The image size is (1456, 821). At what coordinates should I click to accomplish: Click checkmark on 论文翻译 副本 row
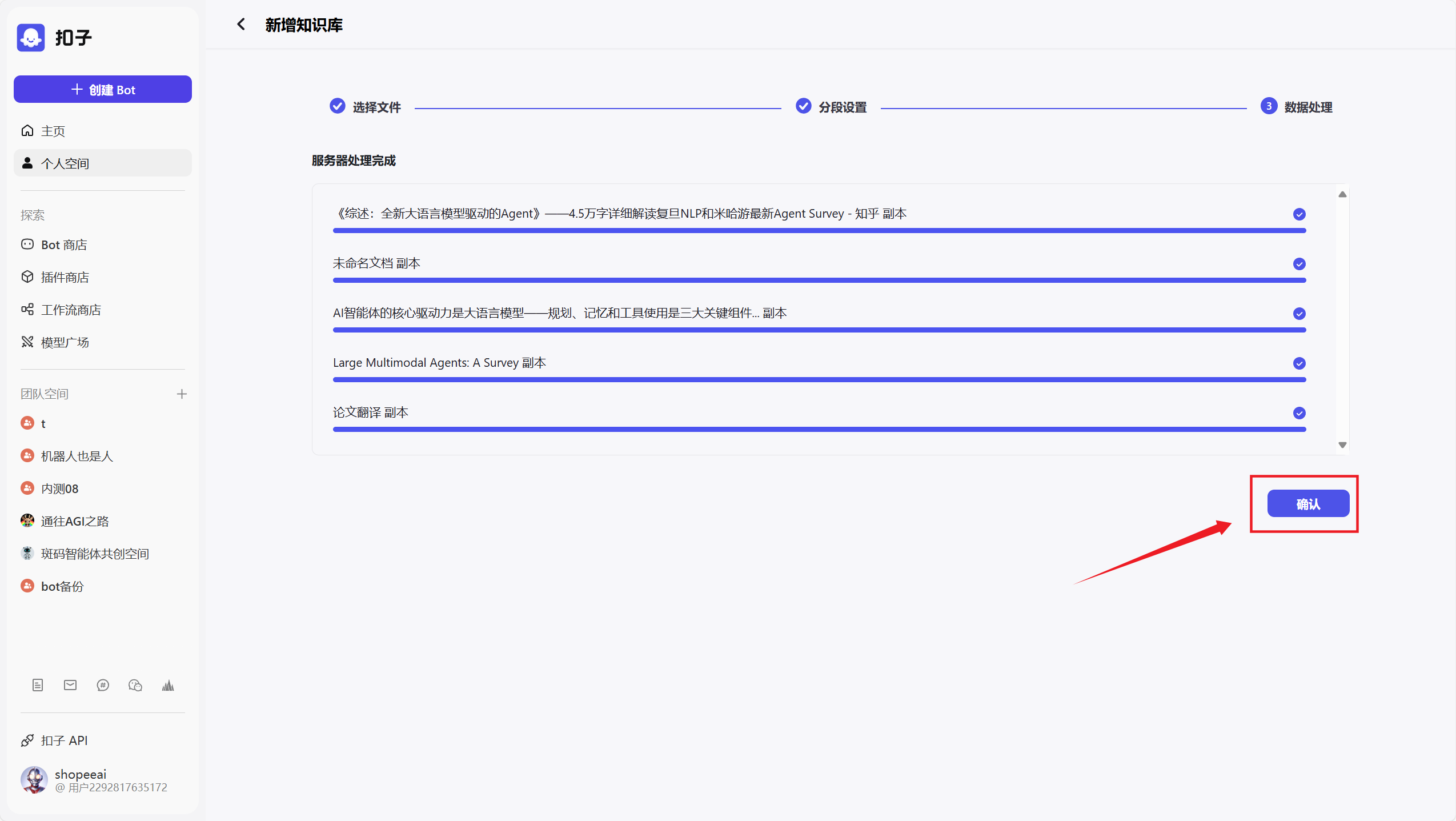coord(1299,413)
